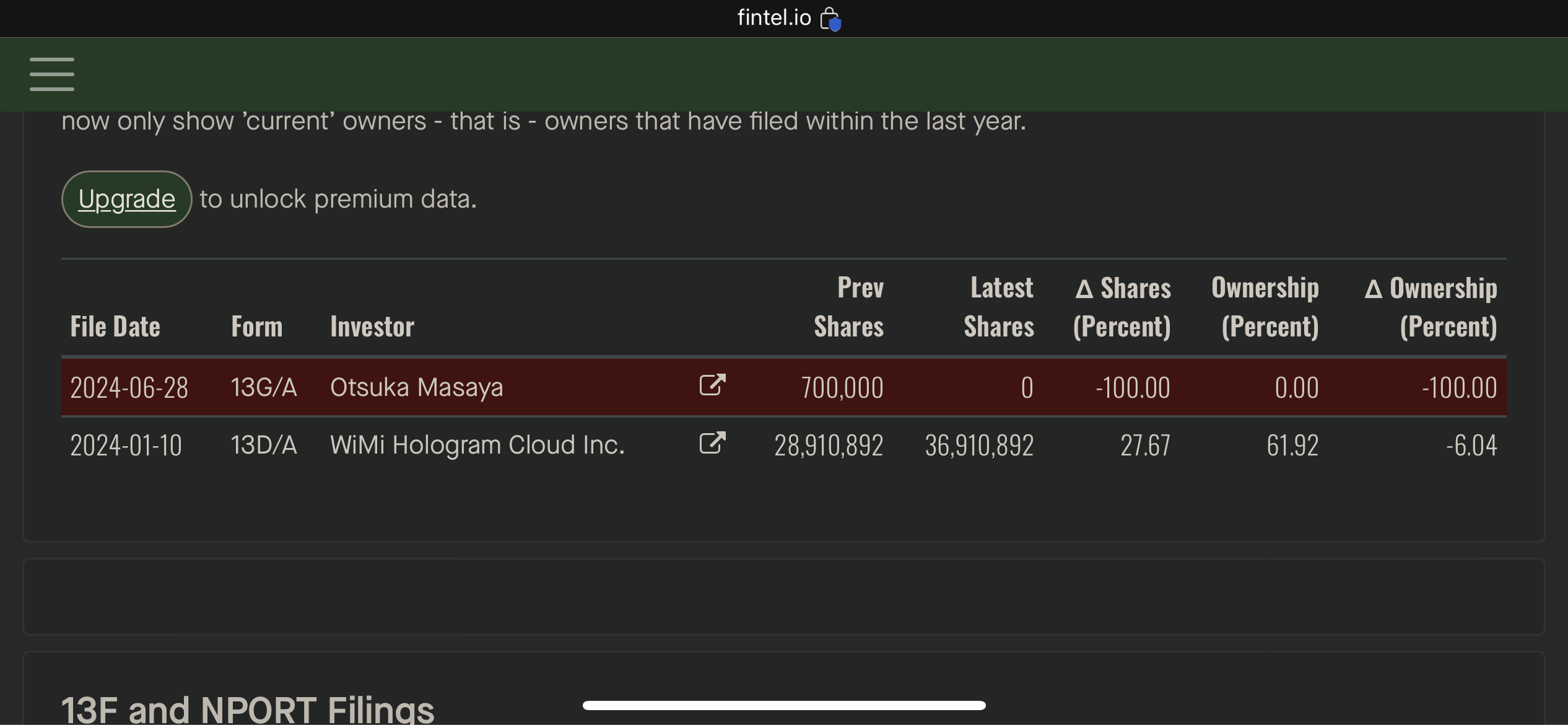Open the hamburger navigation menu

(x=52, y=74)
